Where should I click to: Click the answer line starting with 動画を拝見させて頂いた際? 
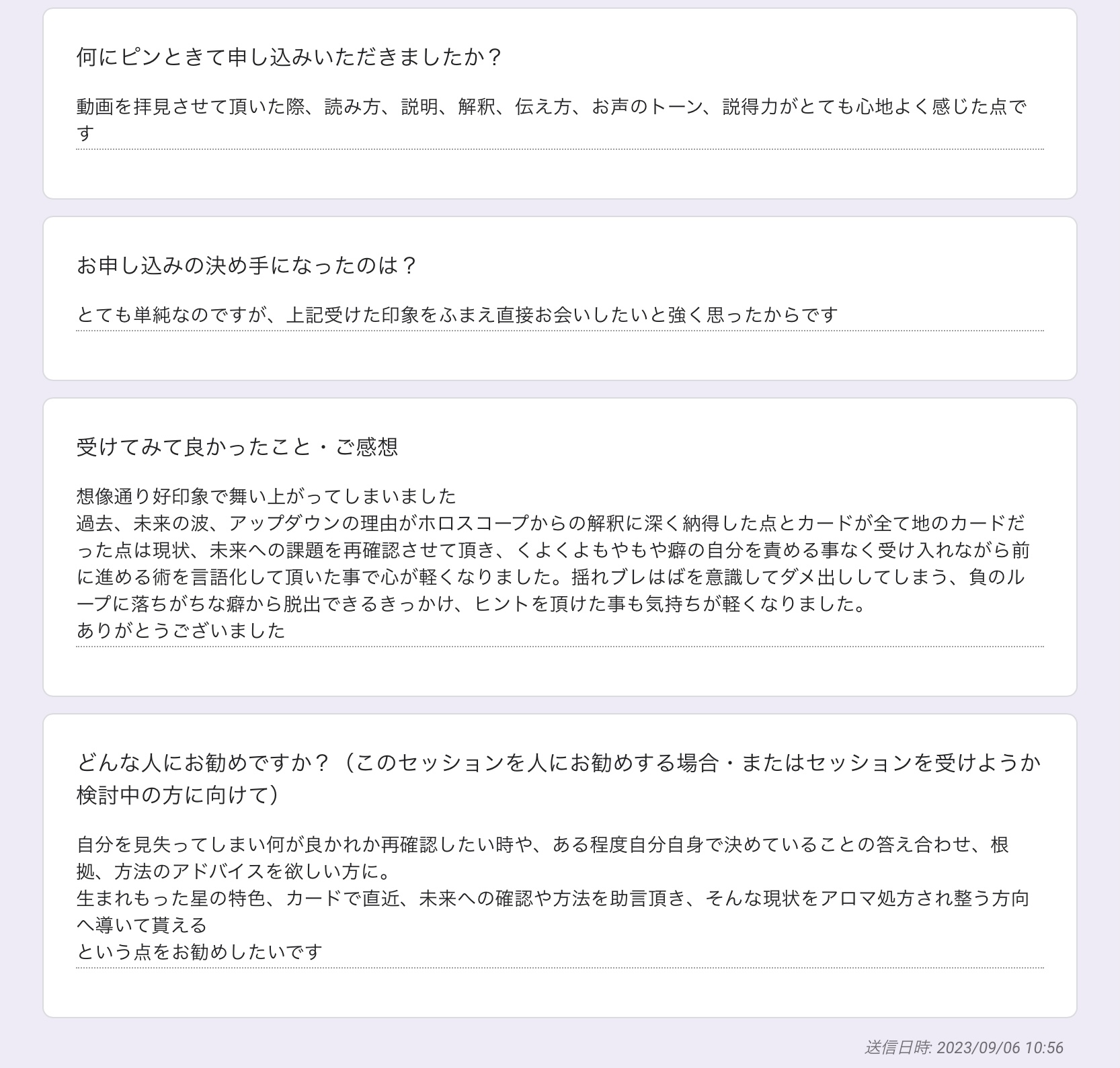click(551, 107)
